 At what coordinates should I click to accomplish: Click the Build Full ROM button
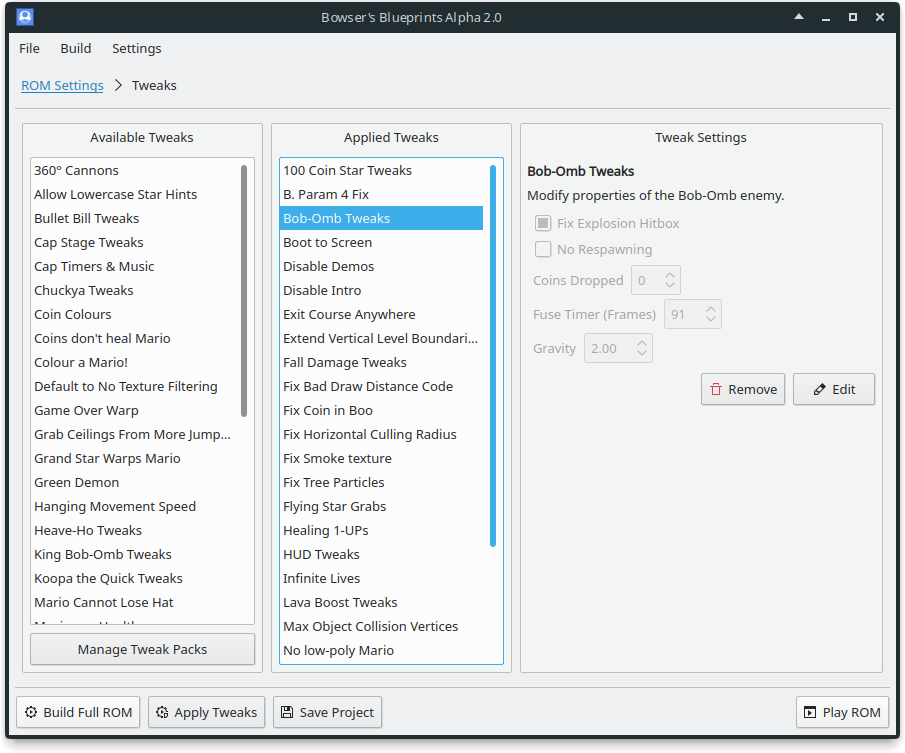[x=78, y=712]
